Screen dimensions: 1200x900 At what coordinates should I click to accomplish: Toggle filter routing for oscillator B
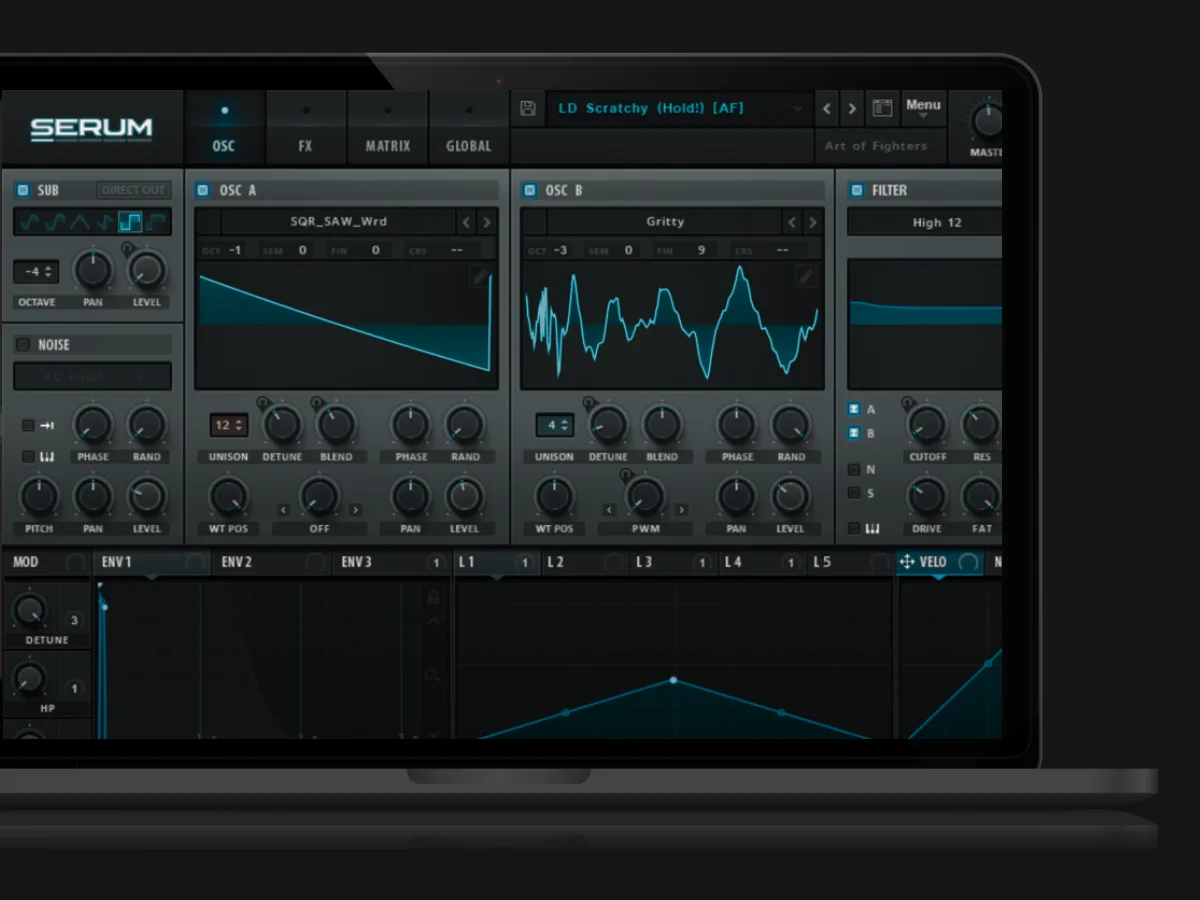854,434
